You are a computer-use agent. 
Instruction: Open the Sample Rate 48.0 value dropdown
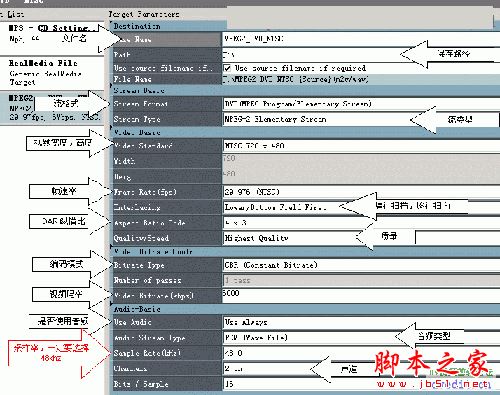pos(361,353)
